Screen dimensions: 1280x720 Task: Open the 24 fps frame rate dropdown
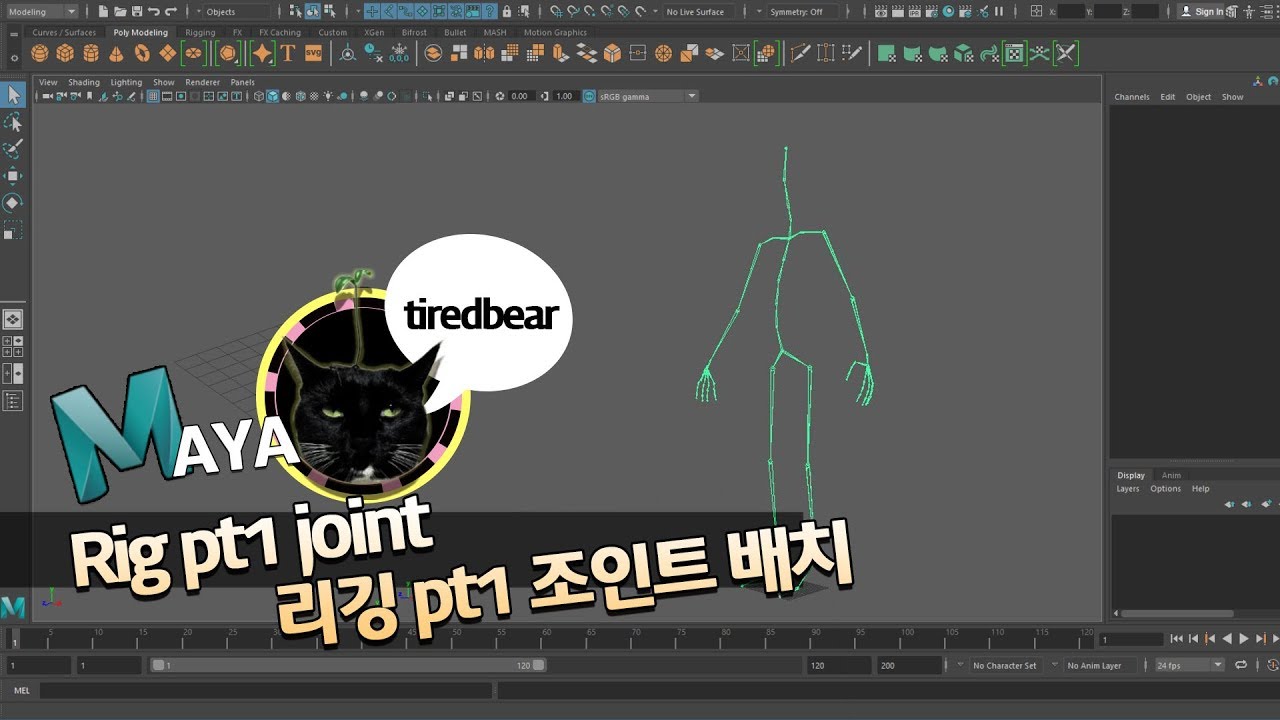[1190, 665]
